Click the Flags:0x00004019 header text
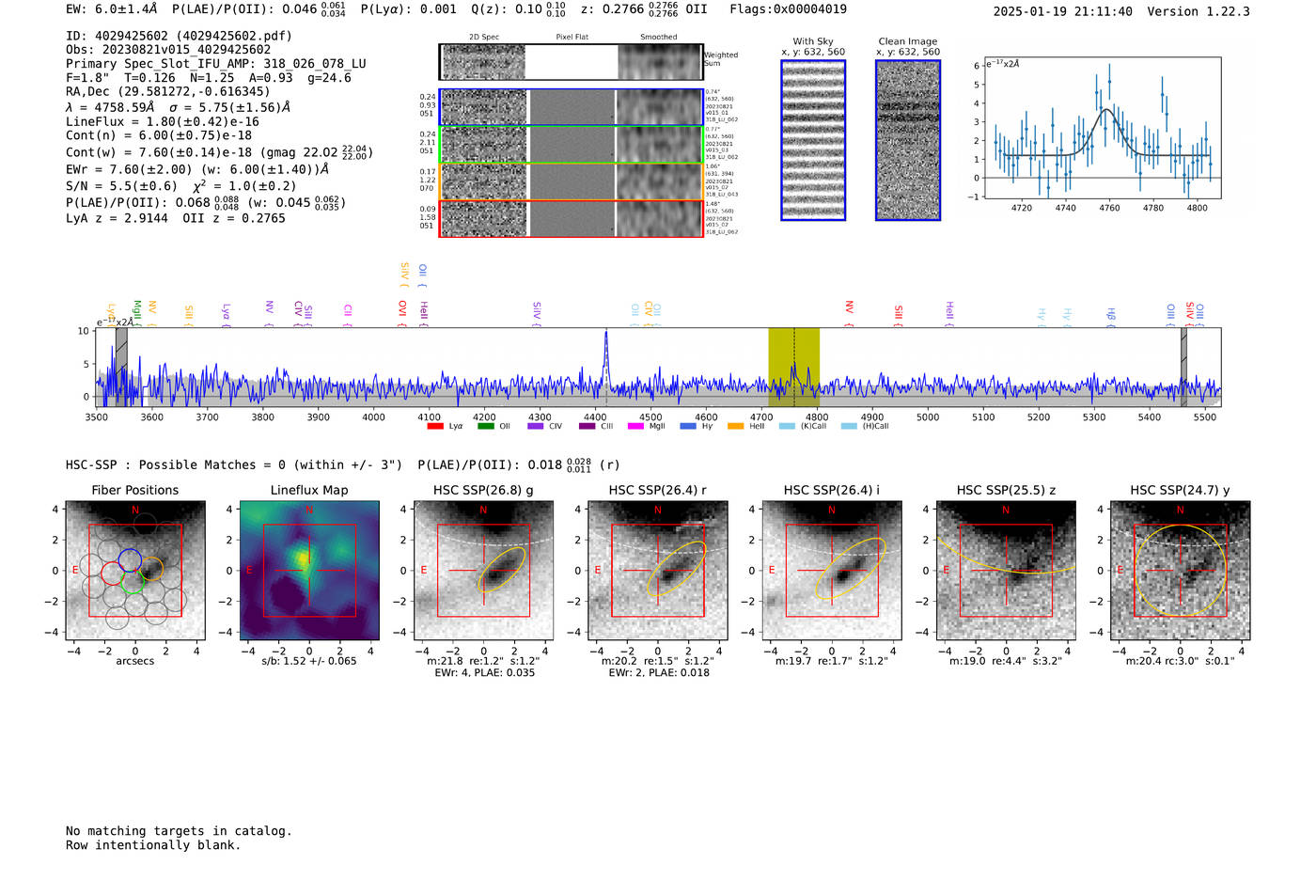 click(x=788, y=9)
